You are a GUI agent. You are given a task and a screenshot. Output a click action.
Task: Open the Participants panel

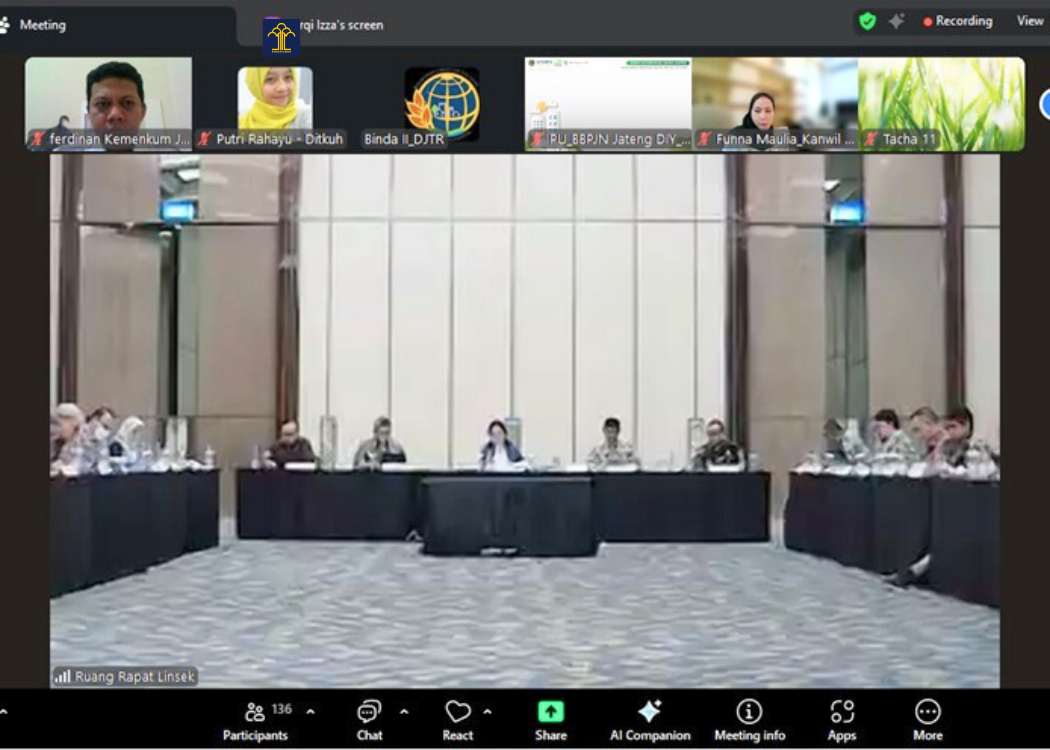255,720
